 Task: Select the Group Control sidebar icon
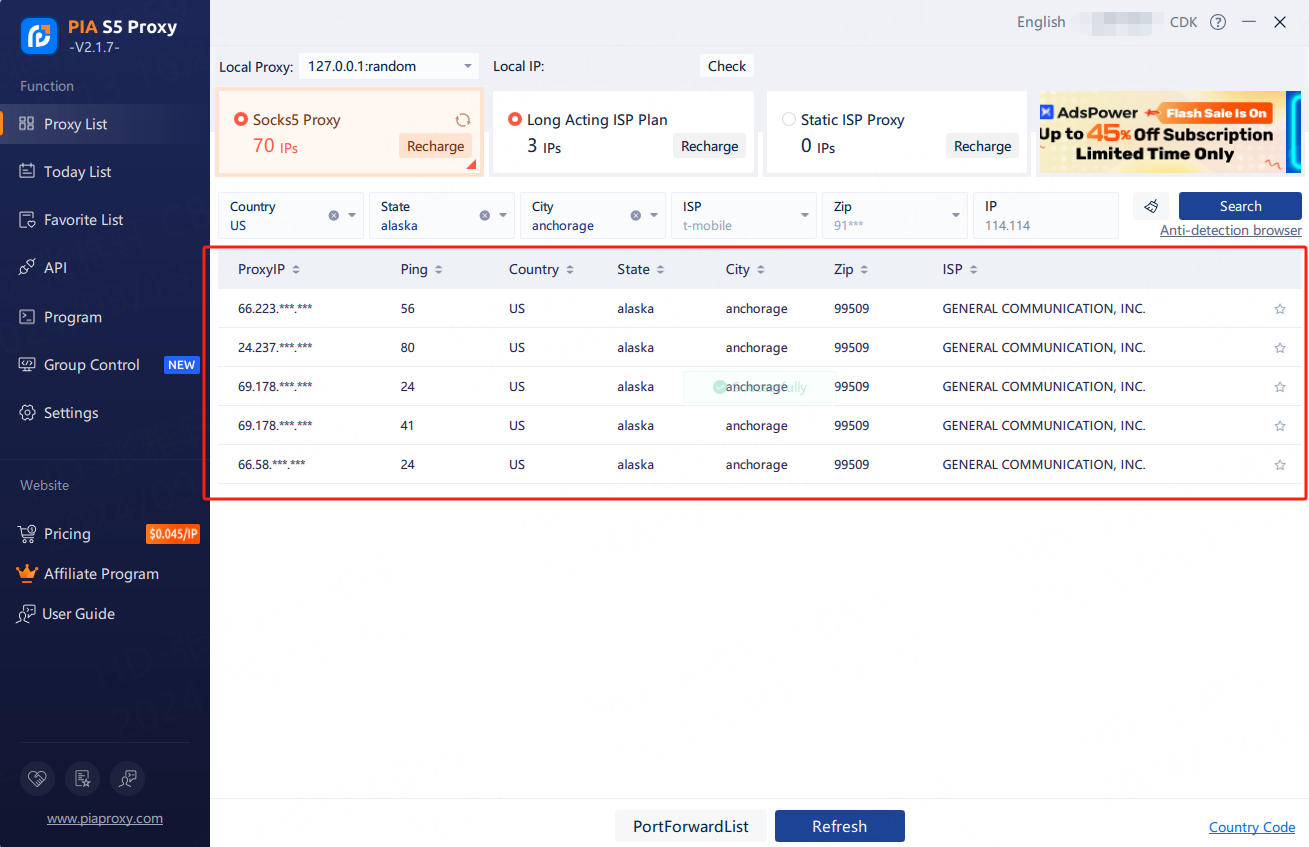[26, 364]
